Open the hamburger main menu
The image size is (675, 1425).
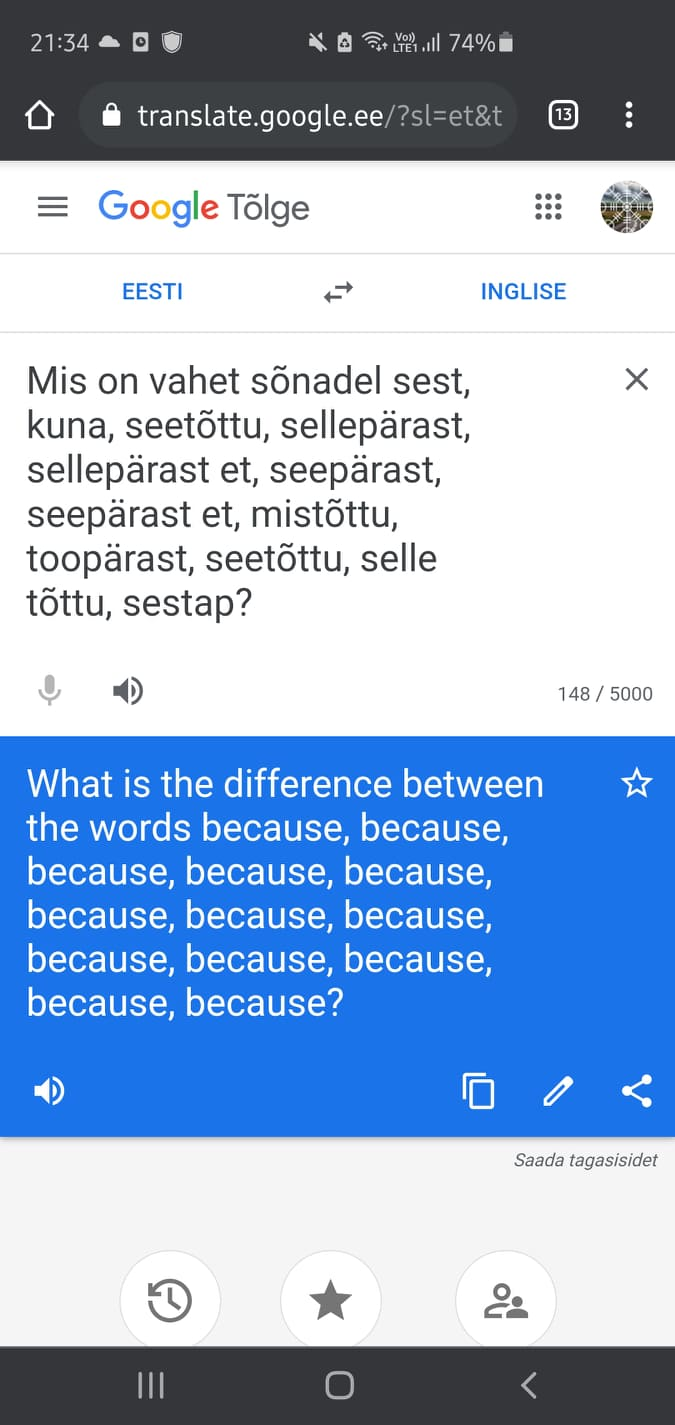point(52,207)
